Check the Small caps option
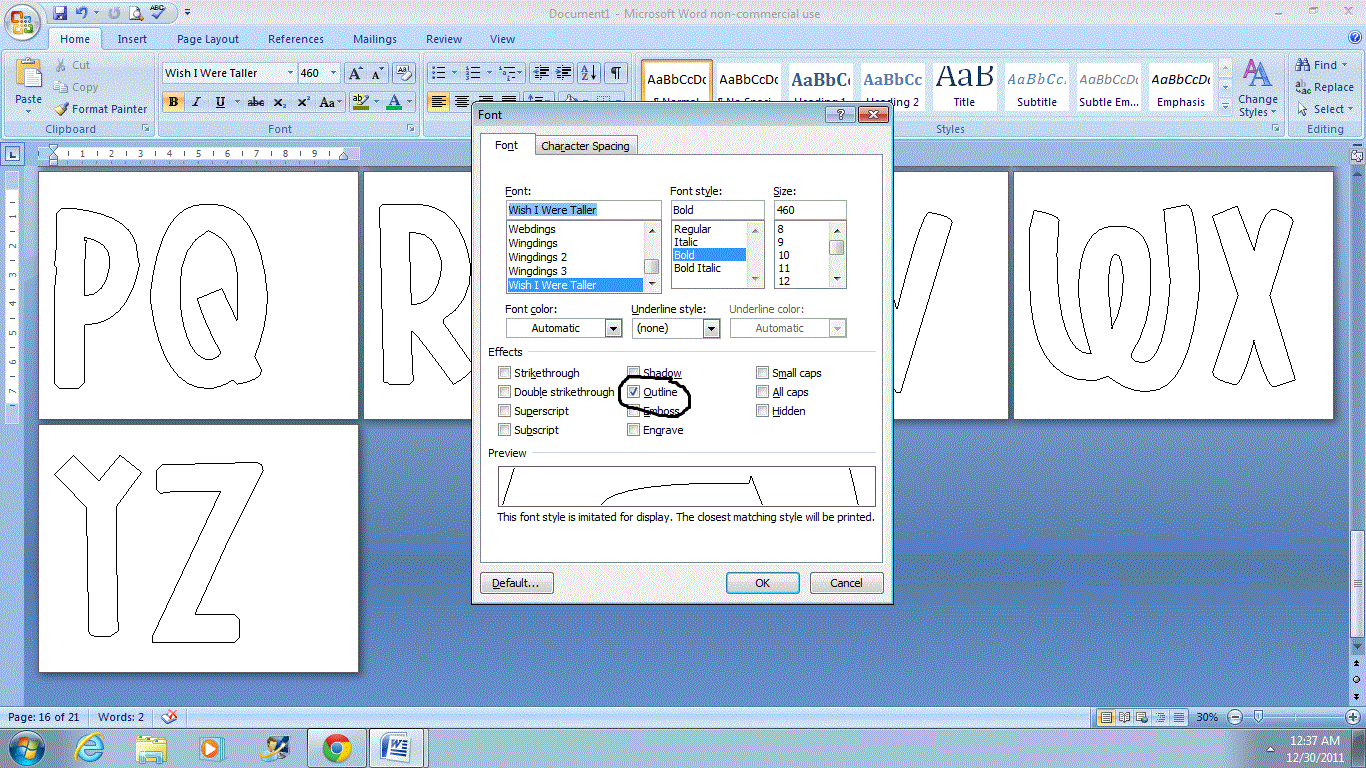The width and height of the screenshot is (1366, 768). tap(762, 373)
